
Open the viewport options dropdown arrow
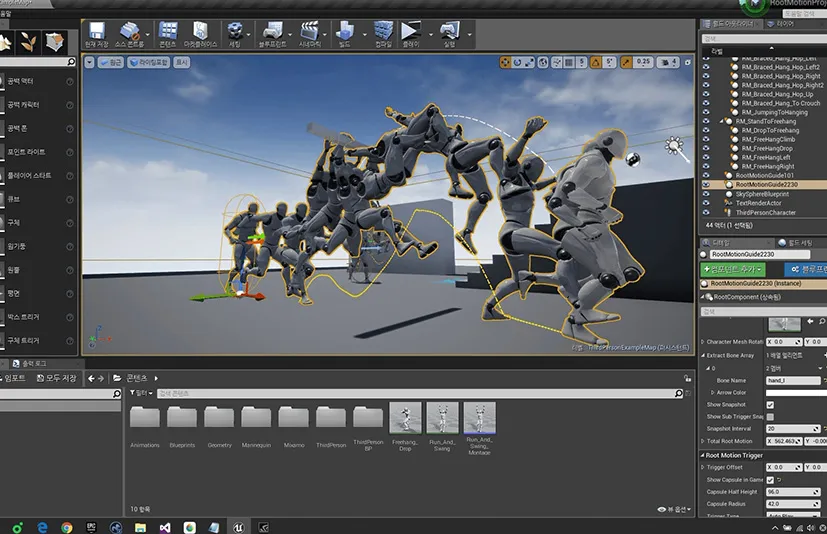(x=90, y=62)
